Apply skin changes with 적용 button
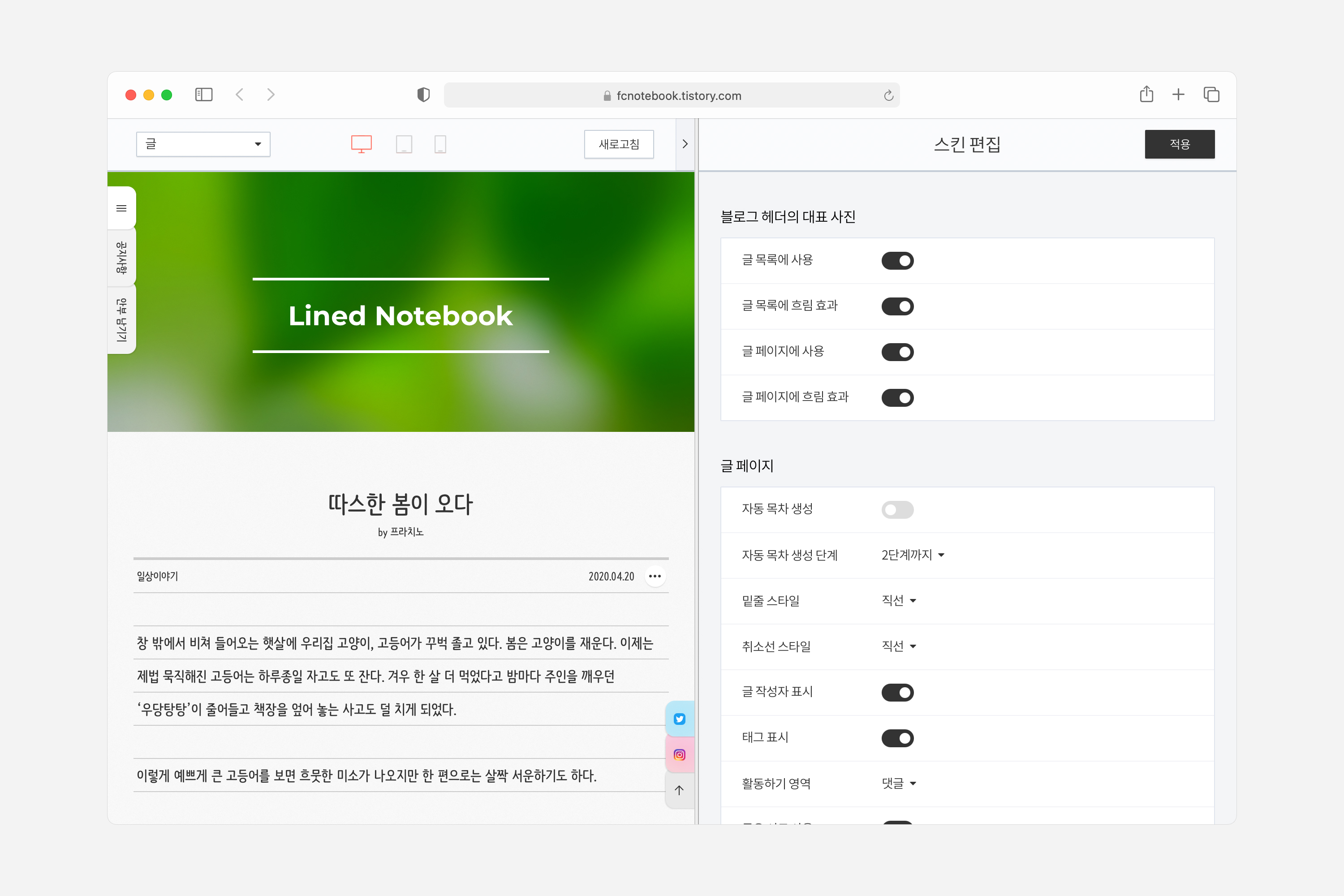1344x896 pixels. coord(1180,144)
